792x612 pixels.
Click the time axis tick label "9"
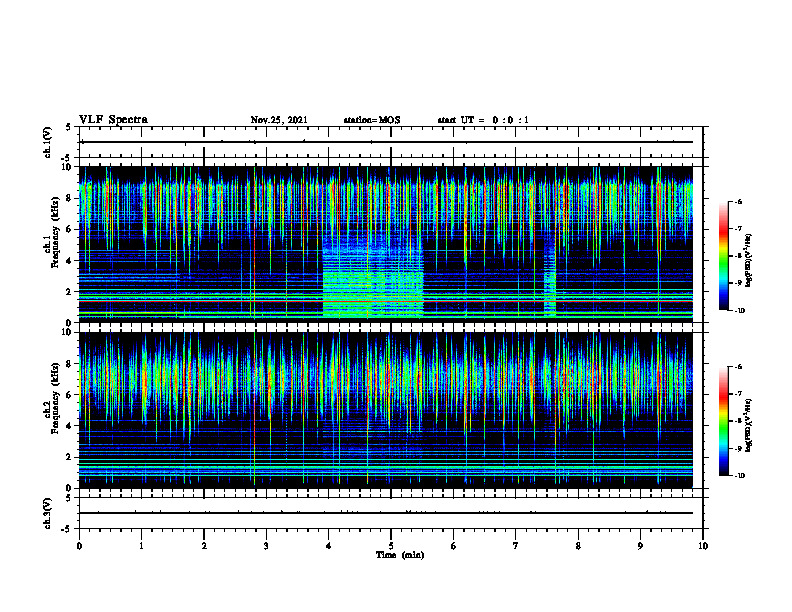(x=640, y=546)
